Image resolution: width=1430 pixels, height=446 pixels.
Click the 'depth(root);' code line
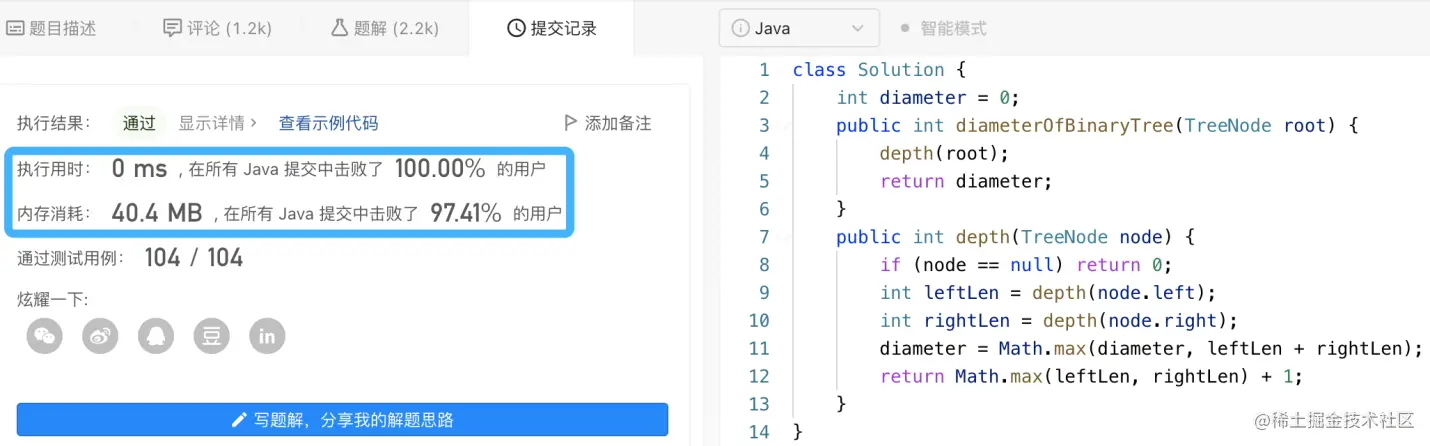point(944,153)
